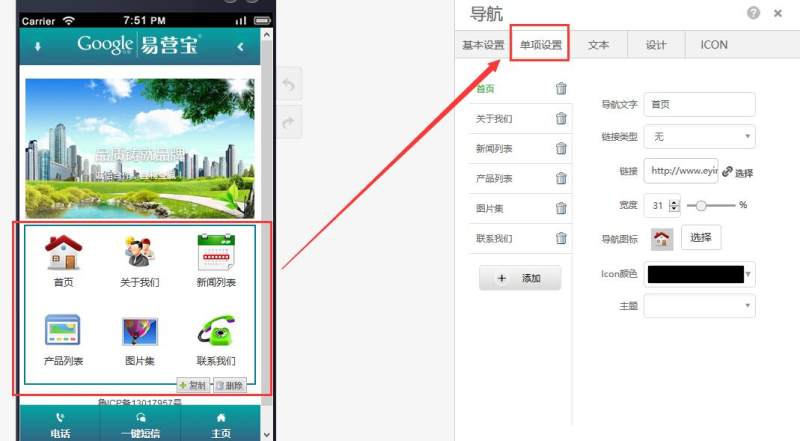Tap the download arrow in phone header
This screenshot has height=441, width=800.
click(38, 46)
